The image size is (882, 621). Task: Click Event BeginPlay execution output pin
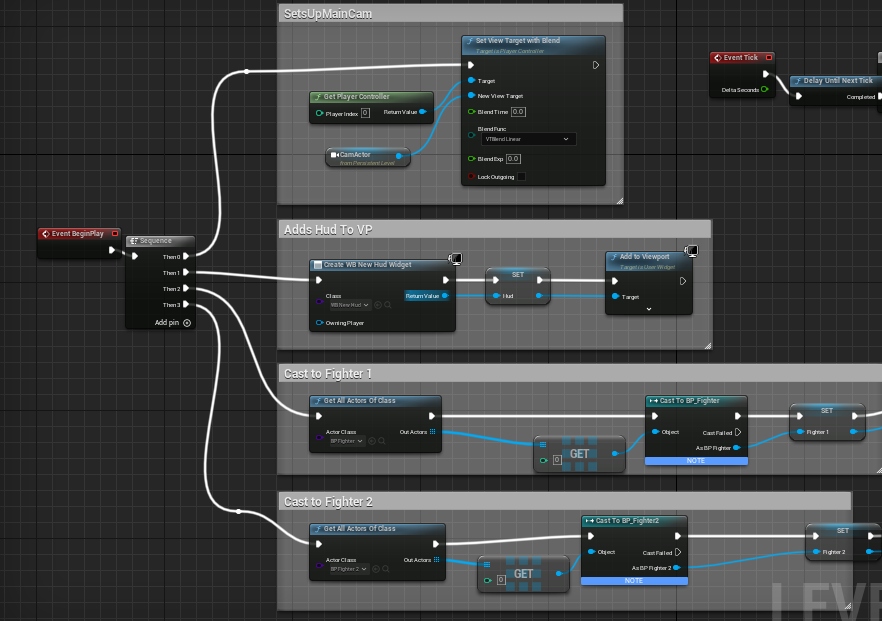point(111,250)
